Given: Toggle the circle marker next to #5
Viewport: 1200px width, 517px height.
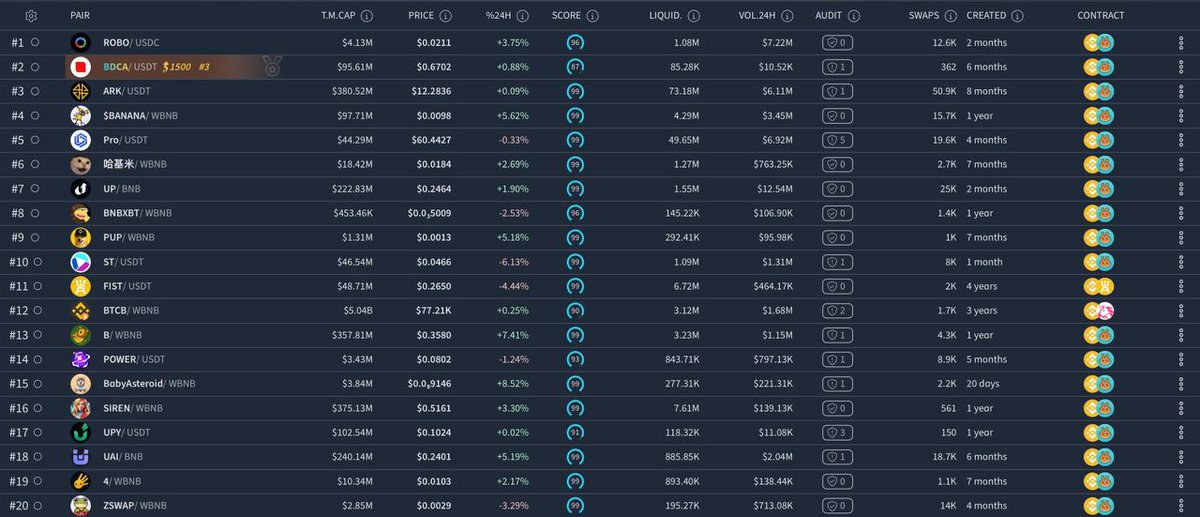Looking at the screenshot, I should click(x=35, y=140).
